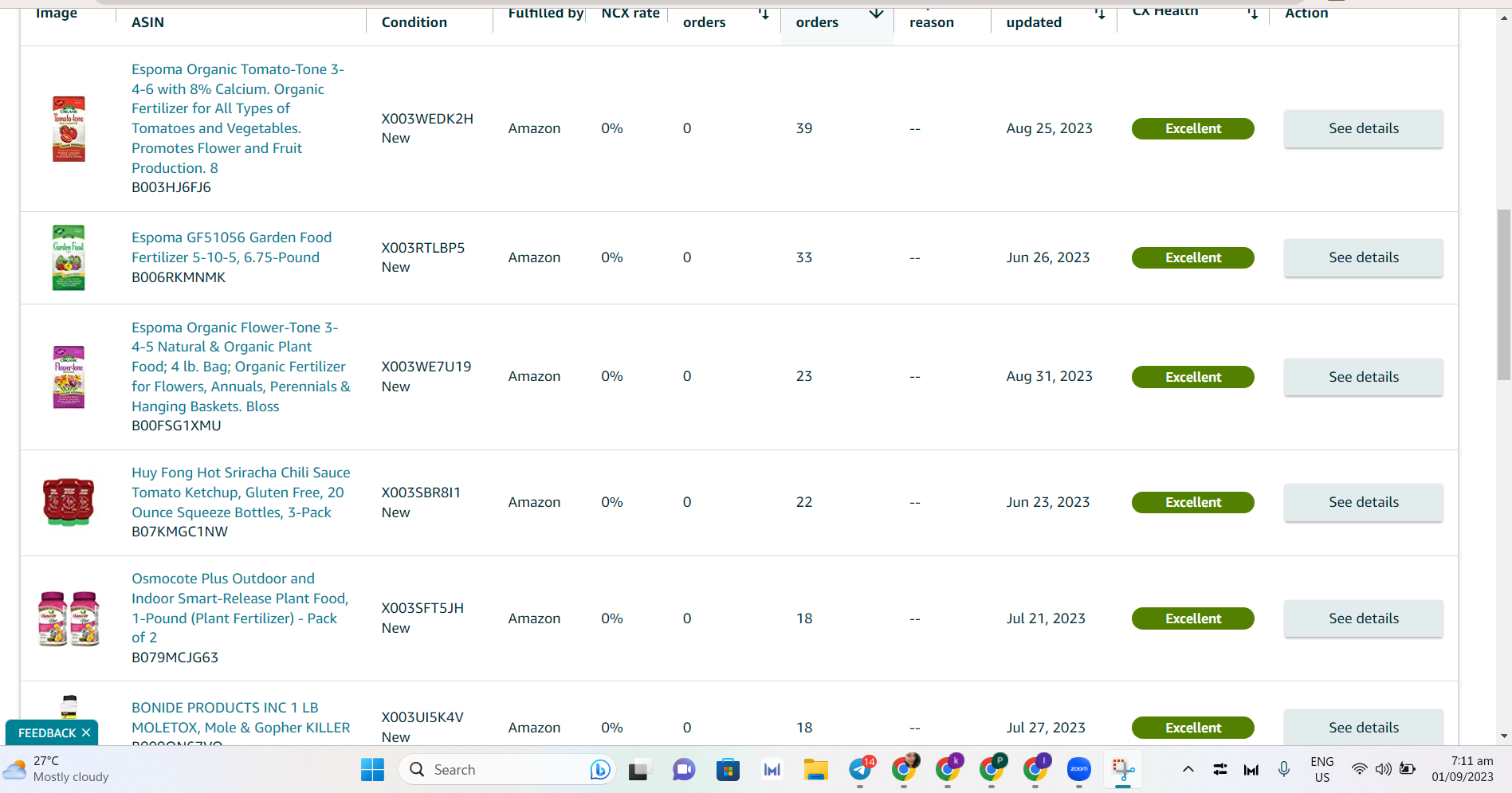Click the microphone icon in system tray
The width and height of the screenshot is (1512, 793).
1284,769
